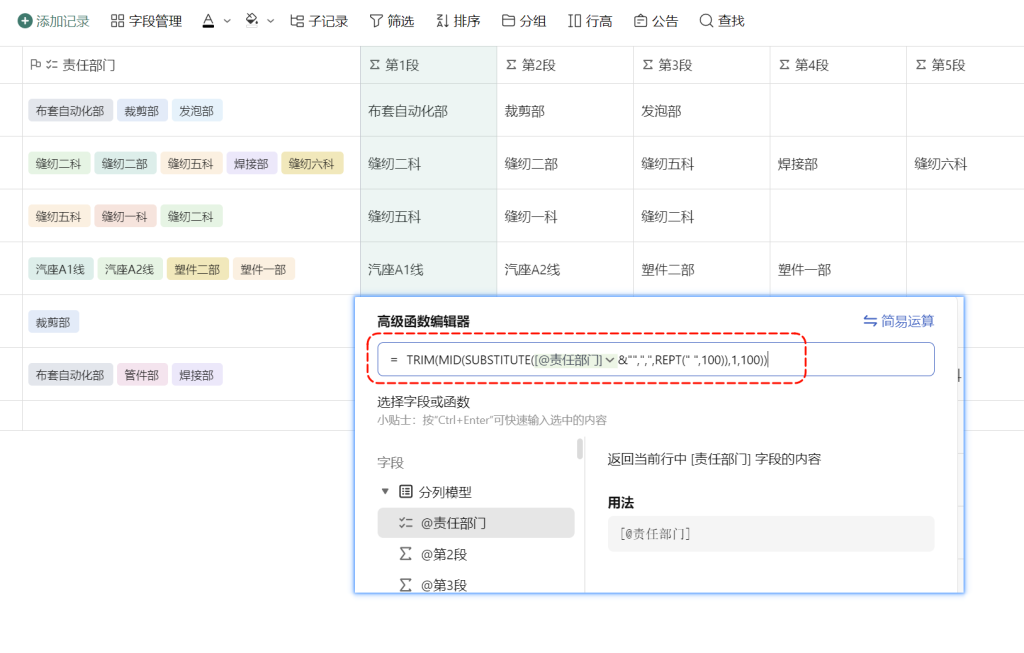Screen dimensions: 1024x653
Task: Open 字段管理 field management
Action: pyautogui.click(x=146, y=21)
